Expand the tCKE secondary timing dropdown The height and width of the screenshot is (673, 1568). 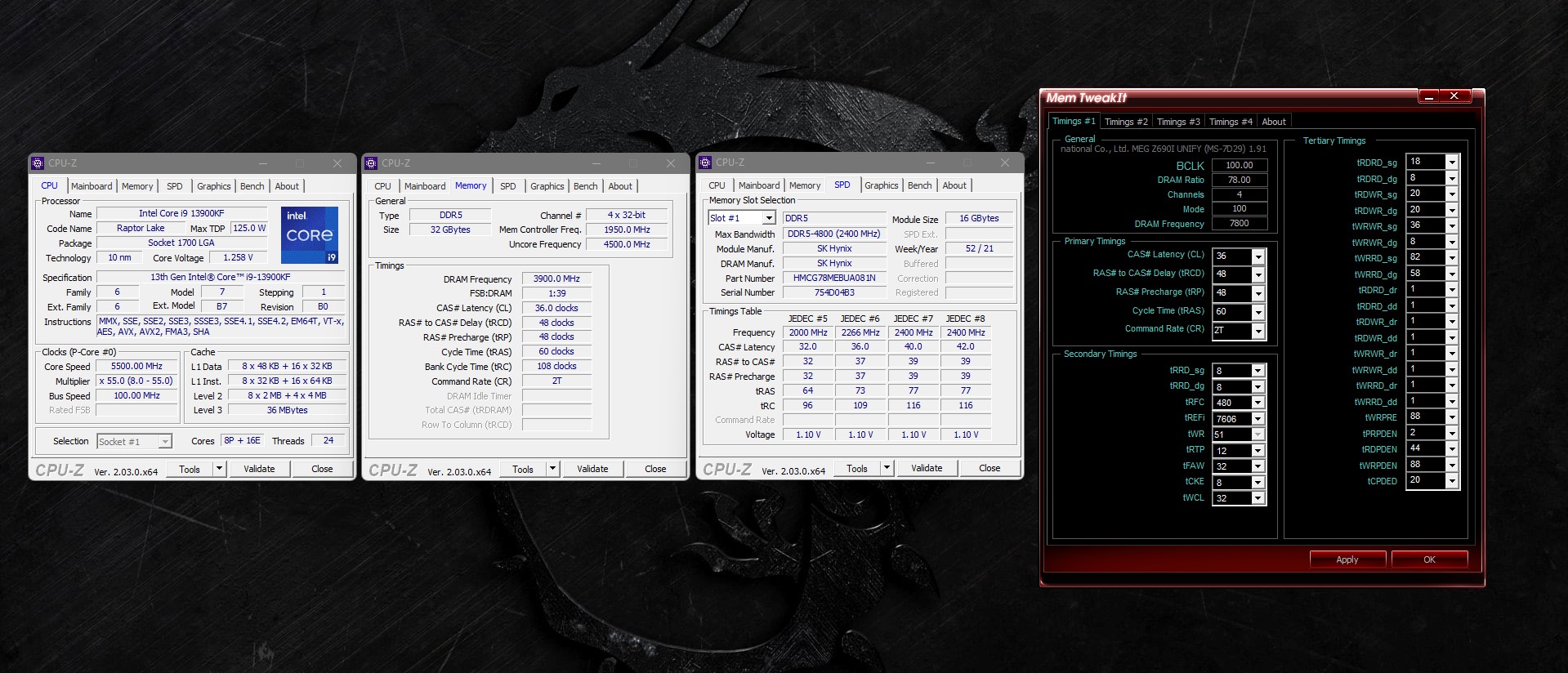(1258, 483)
